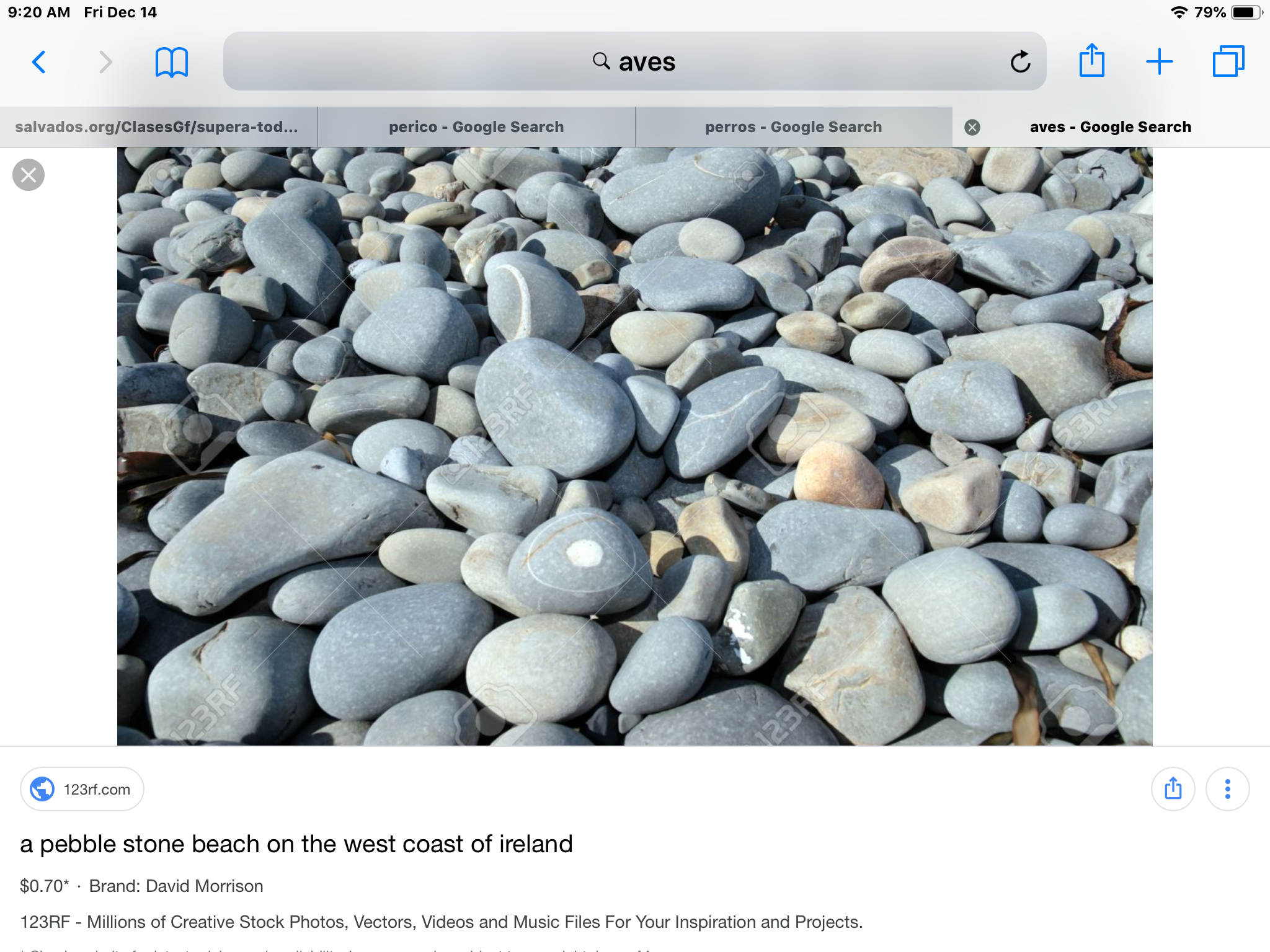Show all tabs overview icon

[x=1228, y=62]
